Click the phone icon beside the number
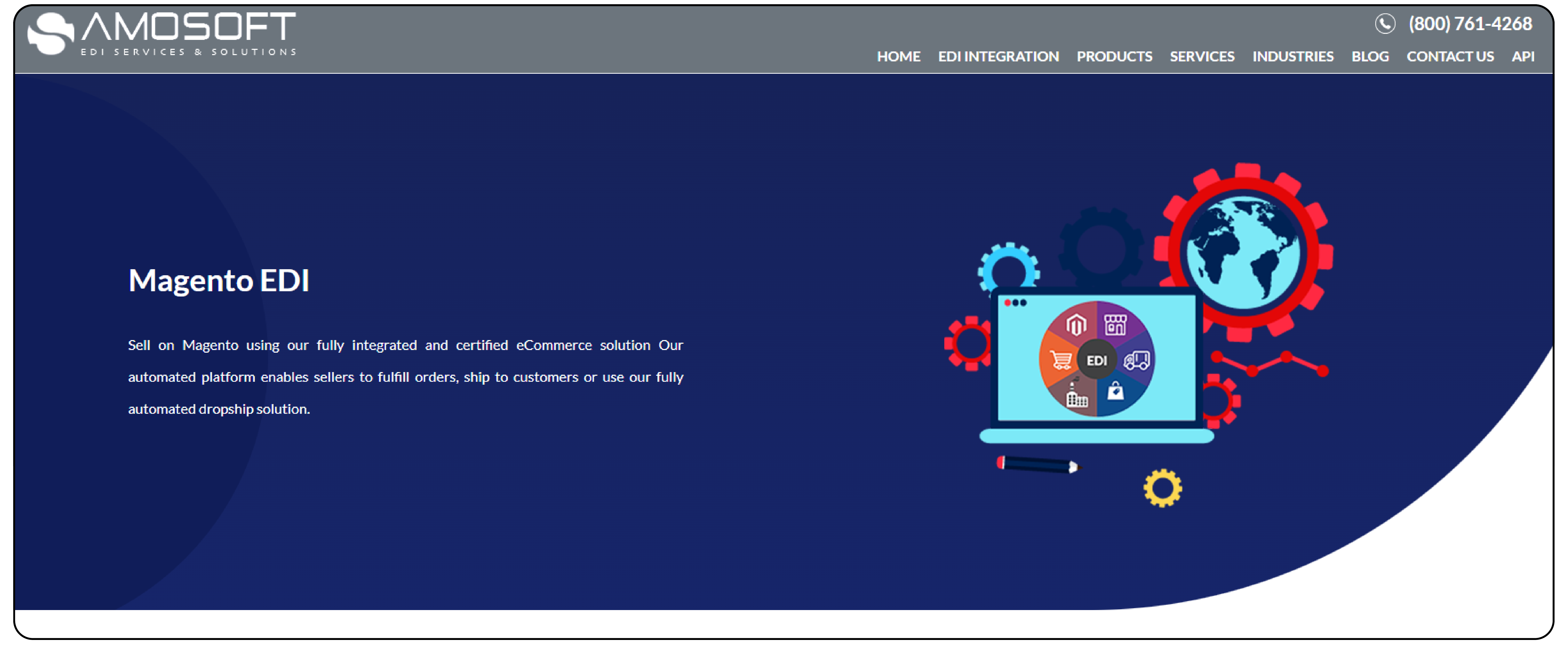This screenshot has height=646, width=1568. click(1385, 24)
